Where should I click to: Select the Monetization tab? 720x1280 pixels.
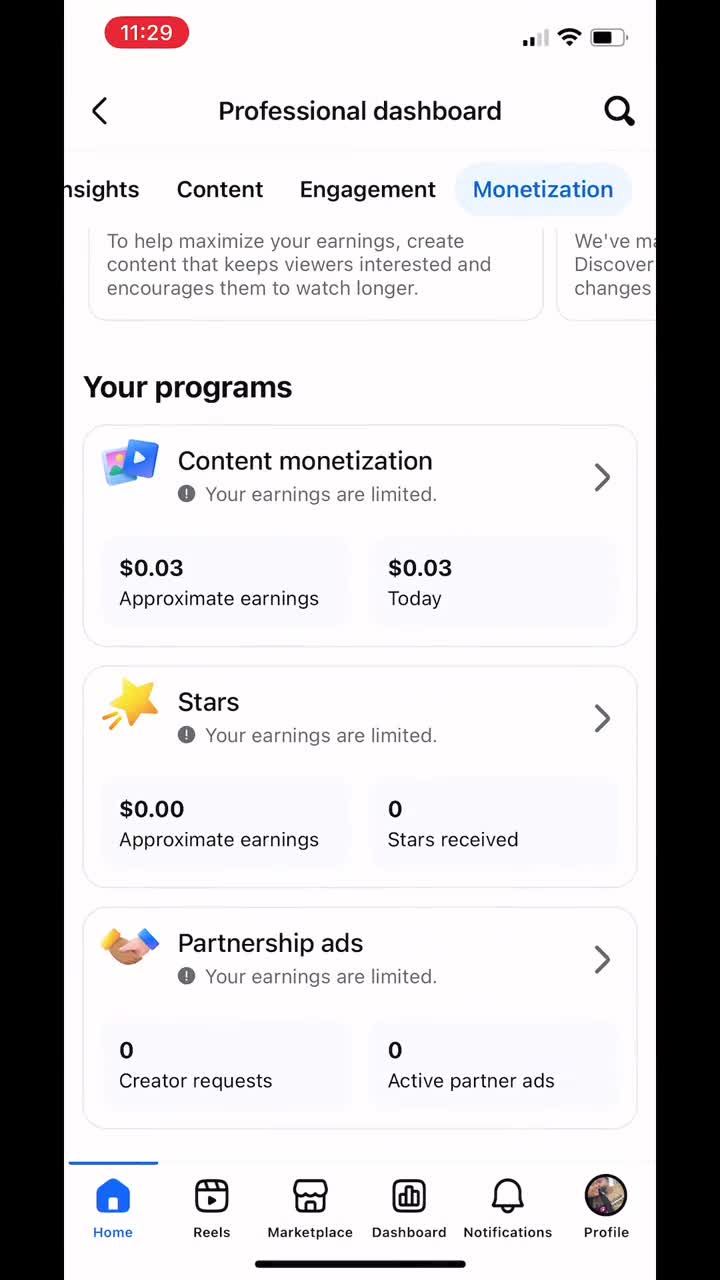543,189
